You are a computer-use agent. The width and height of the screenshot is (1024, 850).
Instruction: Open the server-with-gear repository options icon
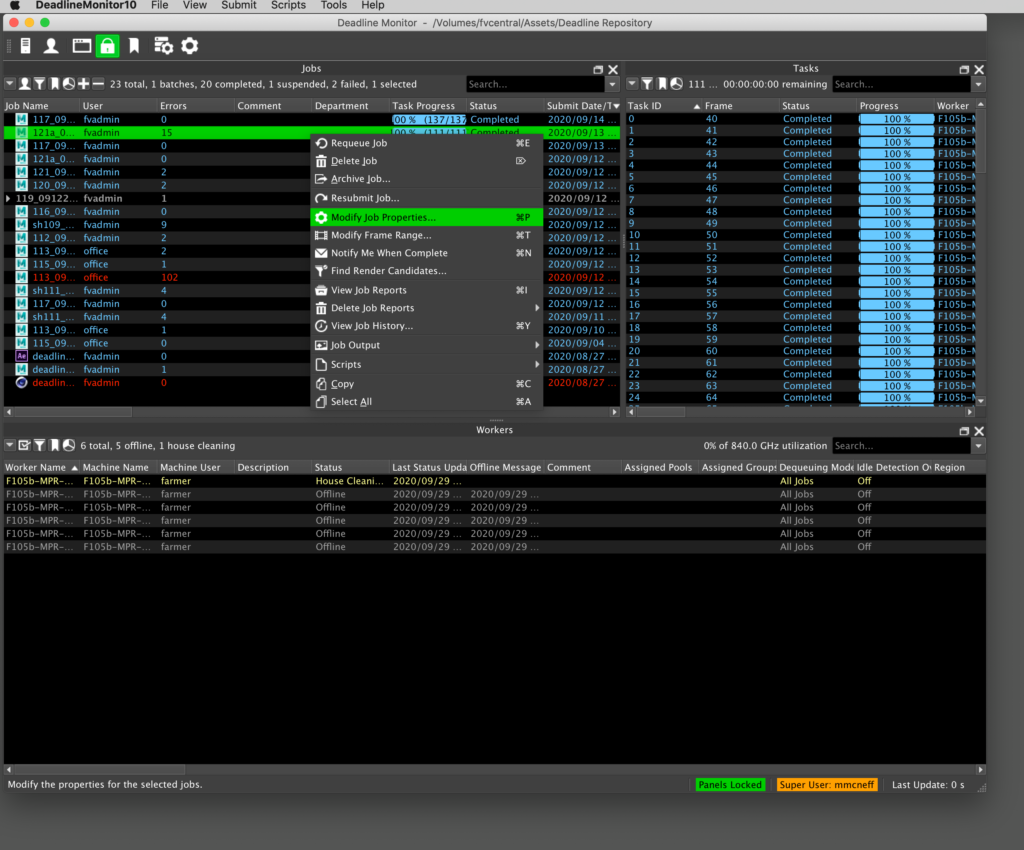[x=163, y=46]
